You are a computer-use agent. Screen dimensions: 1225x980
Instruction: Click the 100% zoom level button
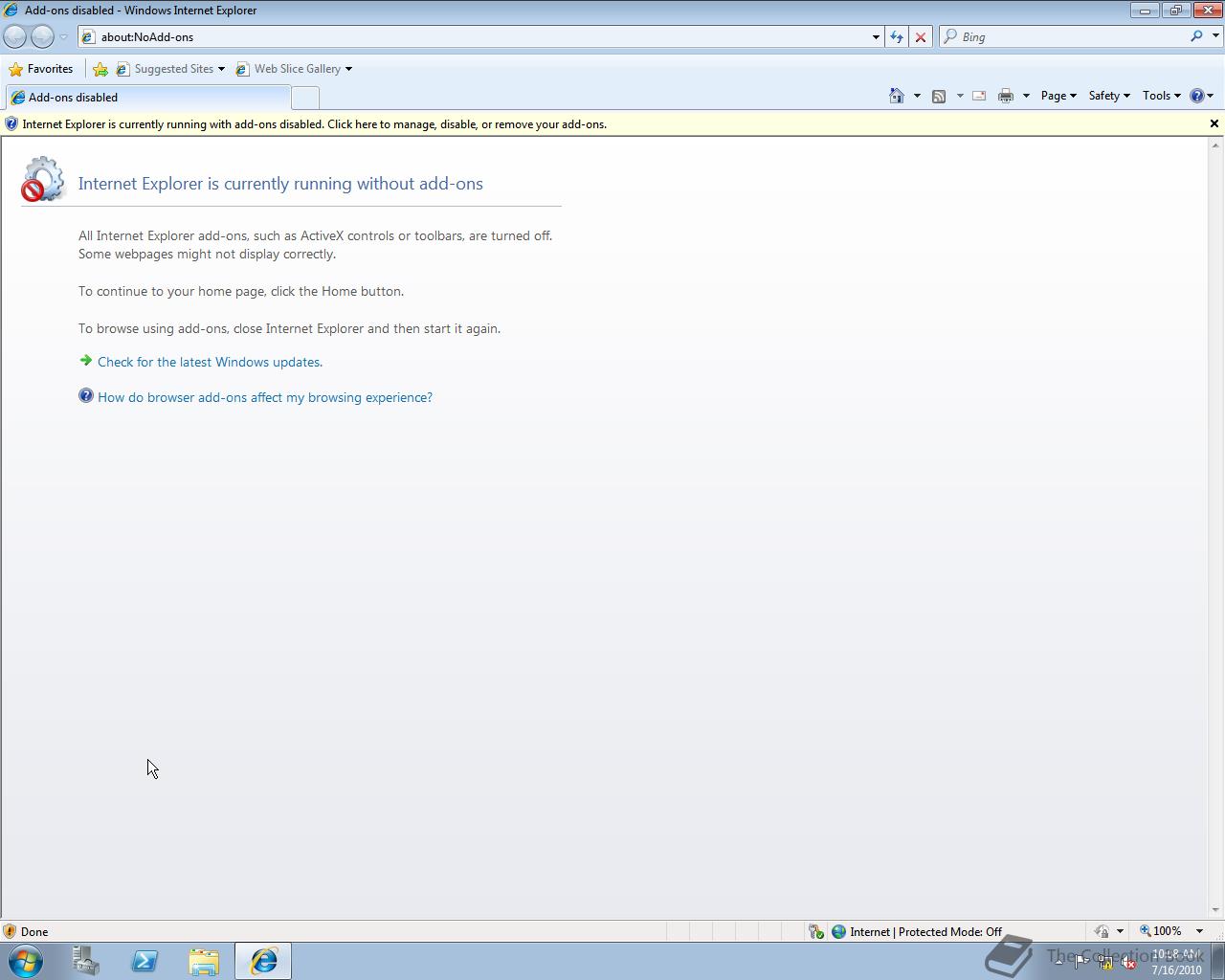[x=1161, y=931]
